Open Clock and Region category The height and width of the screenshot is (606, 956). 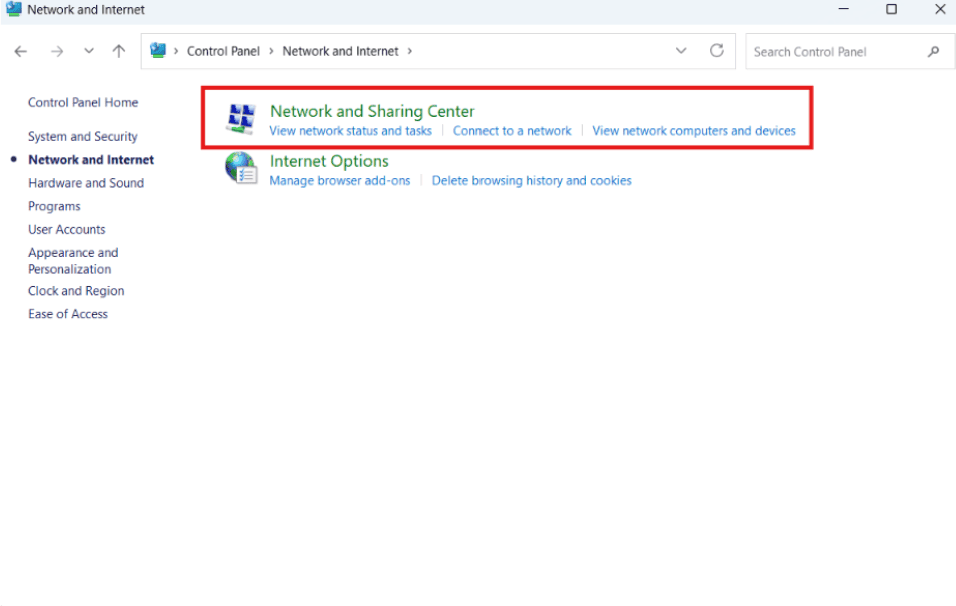[x=76, y=291]
